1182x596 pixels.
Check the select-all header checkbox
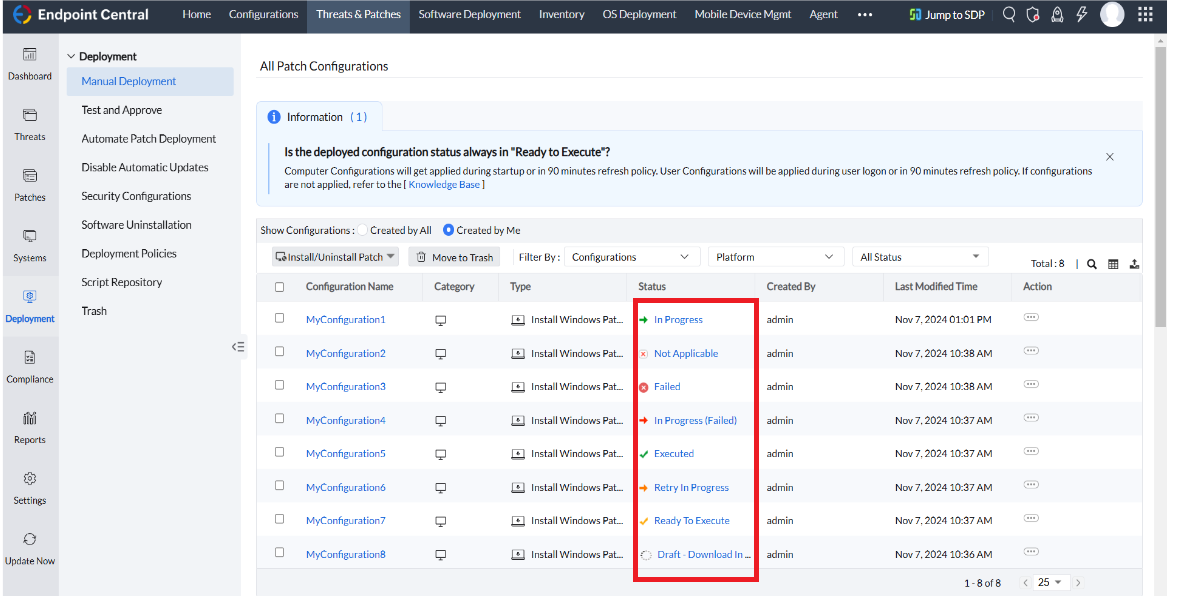pyautogui.click(x=280, y=287)
